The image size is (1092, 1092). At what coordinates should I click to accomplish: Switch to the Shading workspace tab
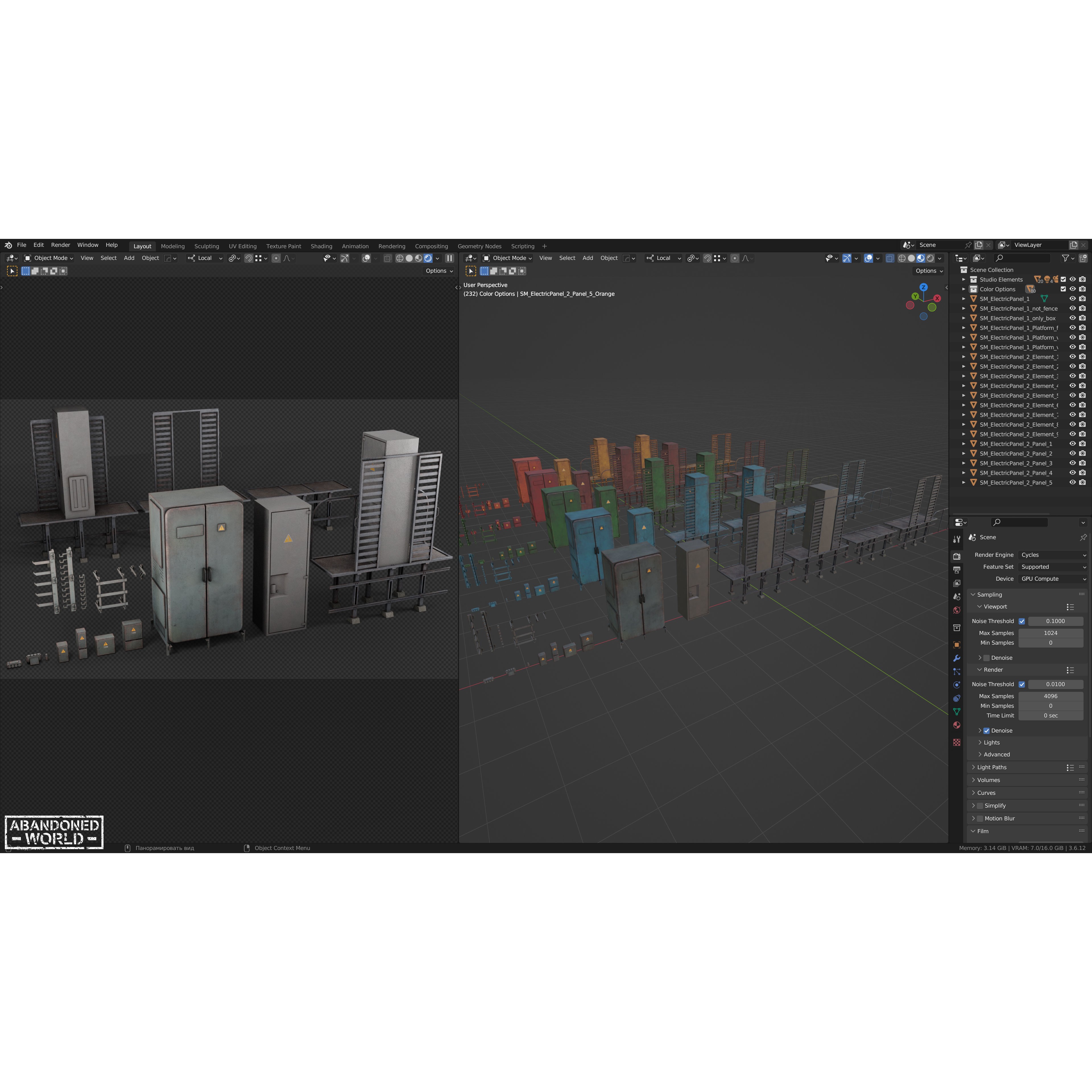pos(322,246)
